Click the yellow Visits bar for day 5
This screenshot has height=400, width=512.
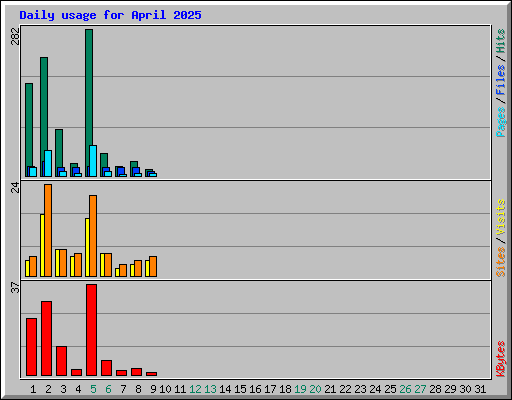87,247
